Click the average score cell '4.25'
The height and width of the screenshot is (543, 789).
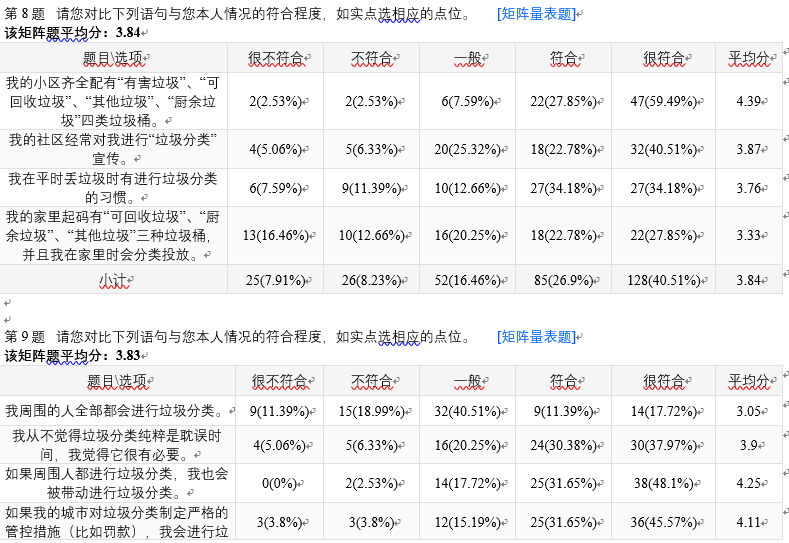click(748, 484)
